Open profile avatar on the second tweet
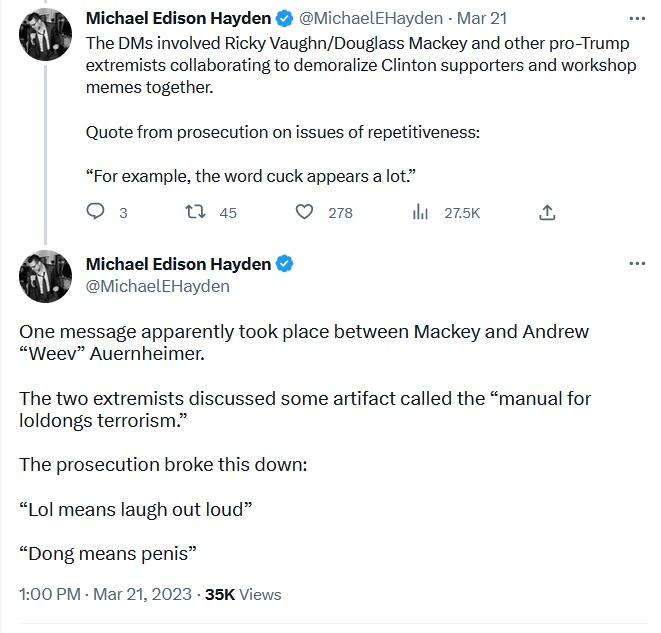The width and height of the screenshot is (661, 633). coord(45,276)
